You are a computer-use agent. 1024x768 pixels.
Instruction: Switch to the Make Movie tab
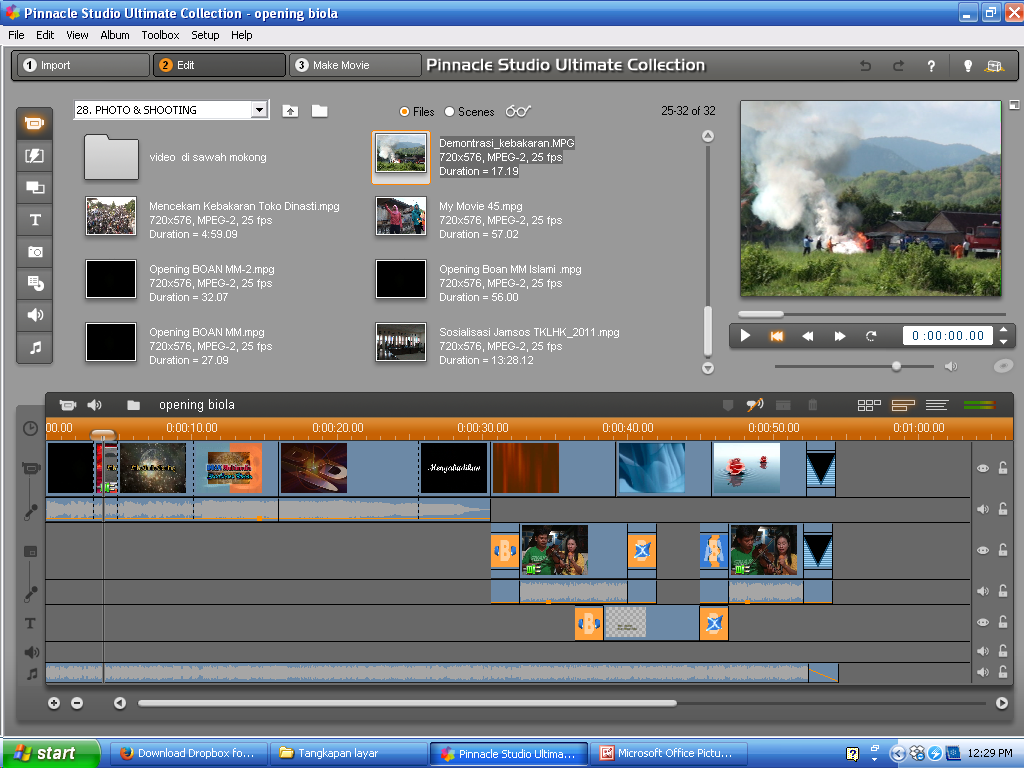(x=355, y=65)
